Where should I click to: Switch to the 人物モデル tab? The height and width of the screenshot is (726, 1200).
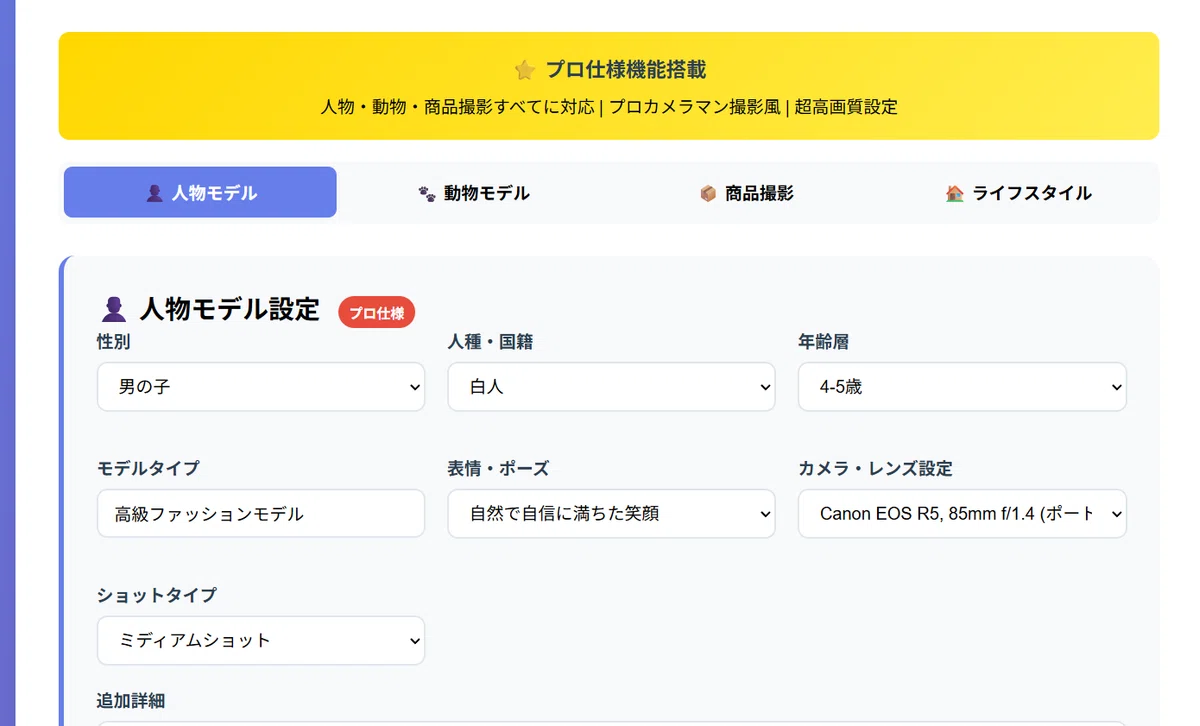(x=200, y=192)
